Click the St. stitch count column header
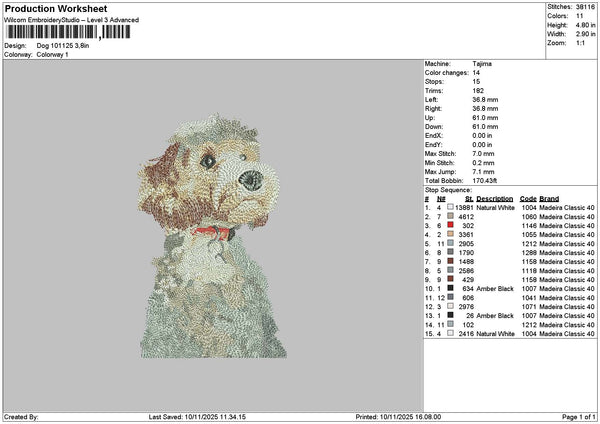The image size is (600, 424). (470, 199)
